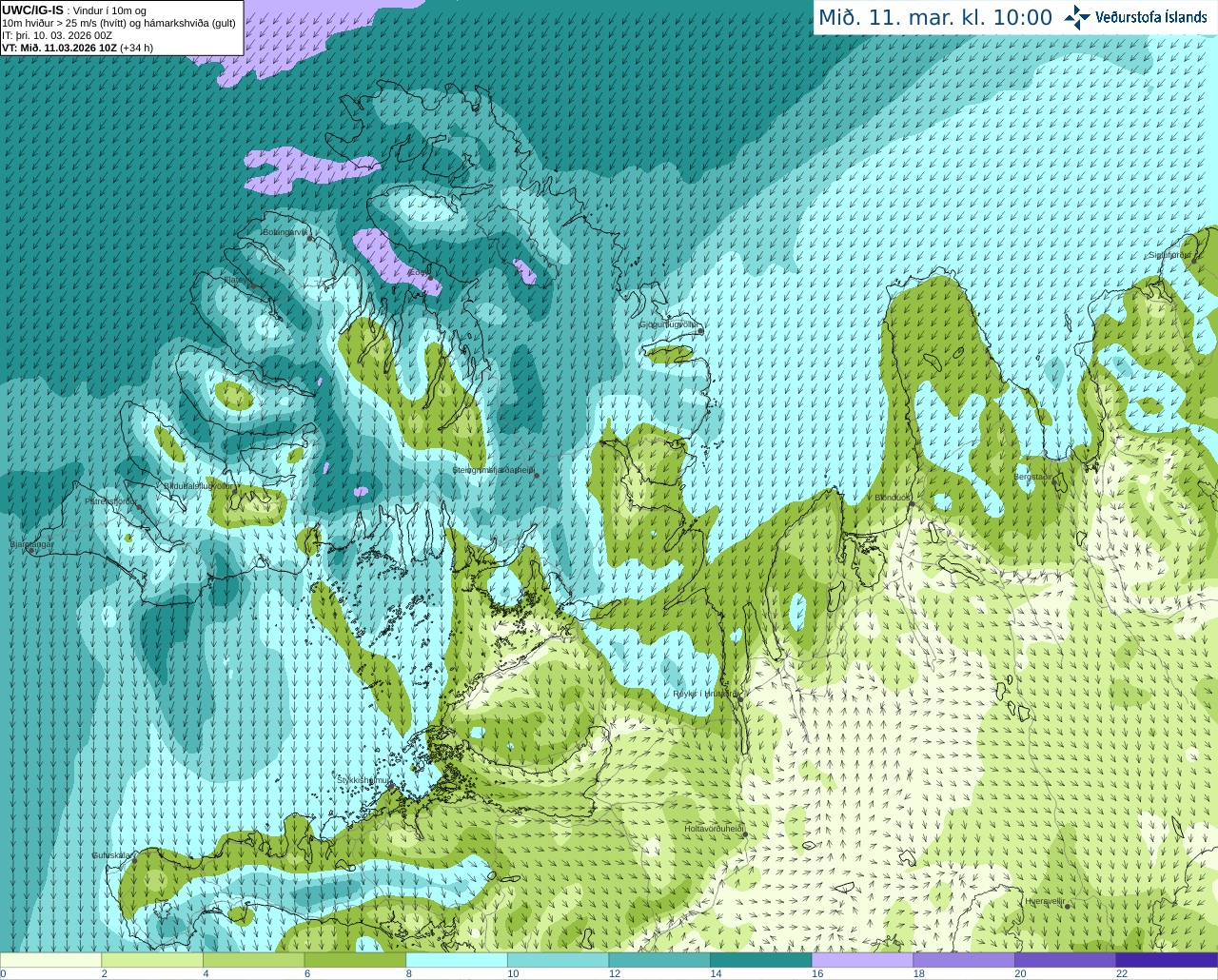This screenshot has width=1218, height=980.
Task: Click the Bjargtangar station label
Action: (x=31, y=544)
